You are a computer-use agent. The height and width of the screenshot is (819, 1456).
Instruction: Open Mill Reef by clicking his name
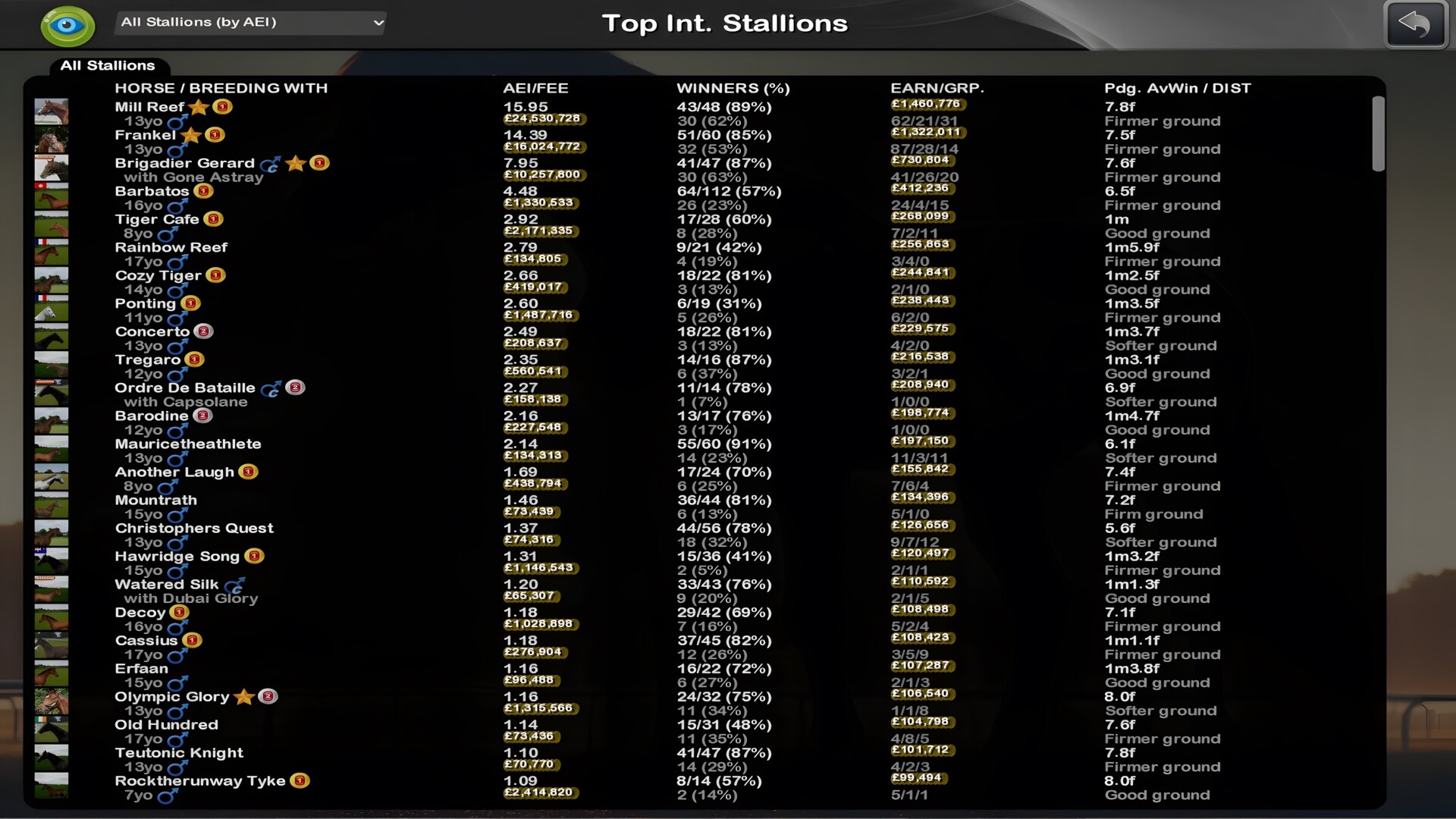[150, 106]
